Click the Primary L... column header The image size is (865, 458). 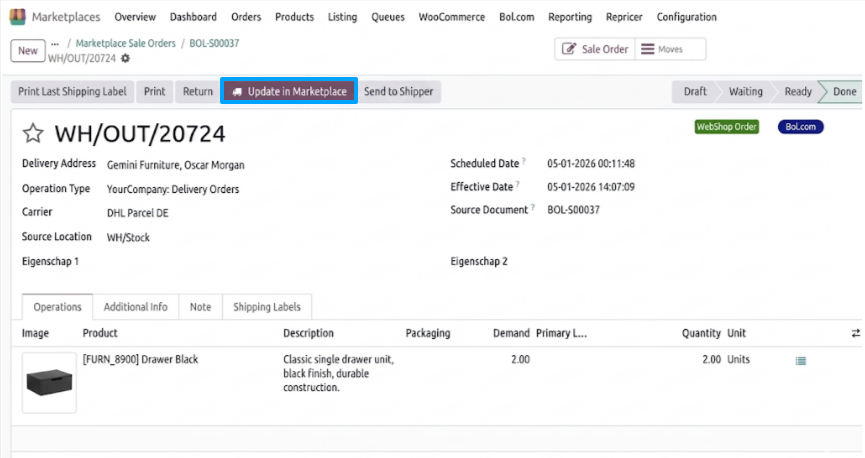pyautogui.click(x=561, y=333)
